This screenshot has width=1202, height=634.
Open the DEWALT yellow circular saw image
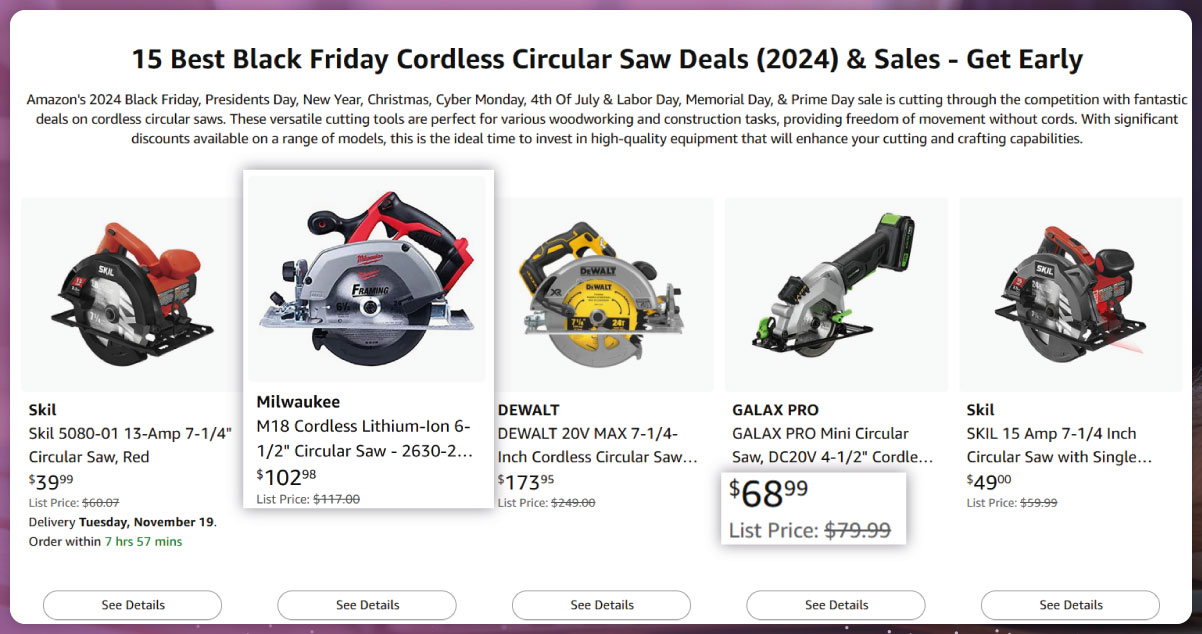point(601,294)
